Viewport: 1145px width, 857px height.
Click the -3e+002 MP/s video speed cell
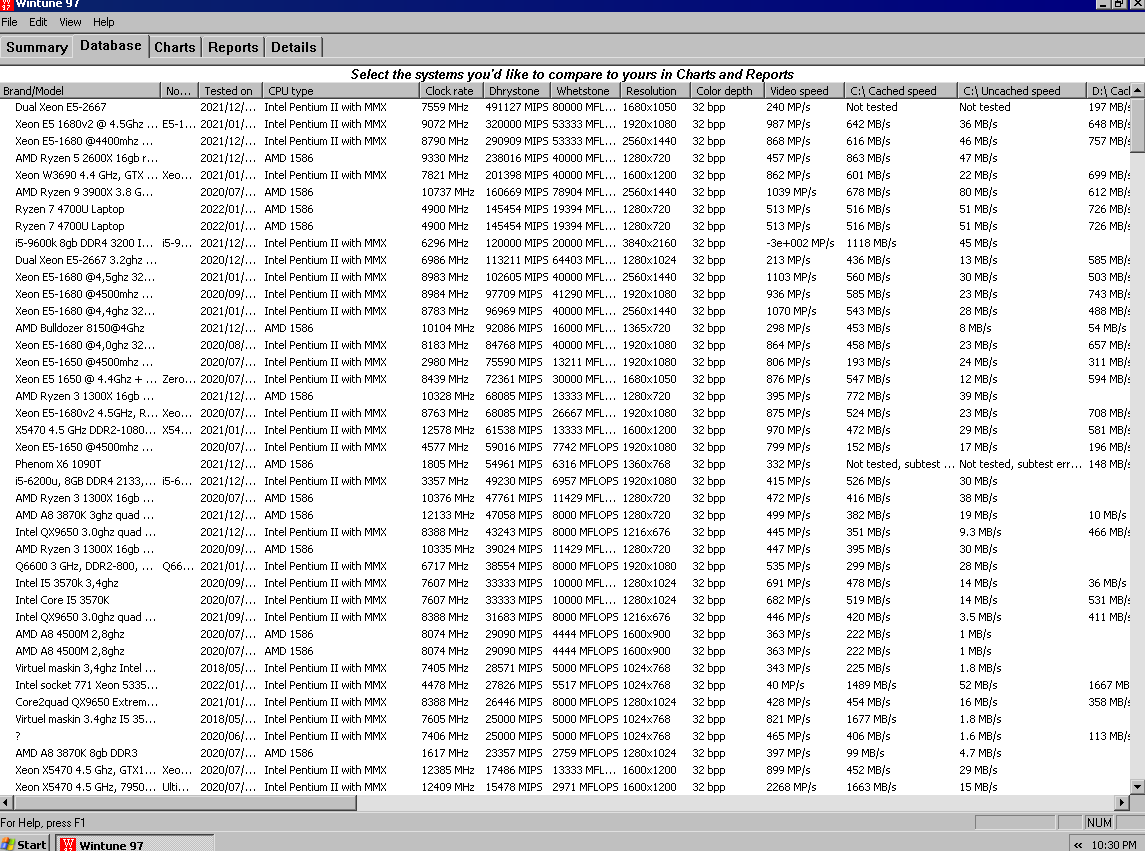[x=800, y=243]
